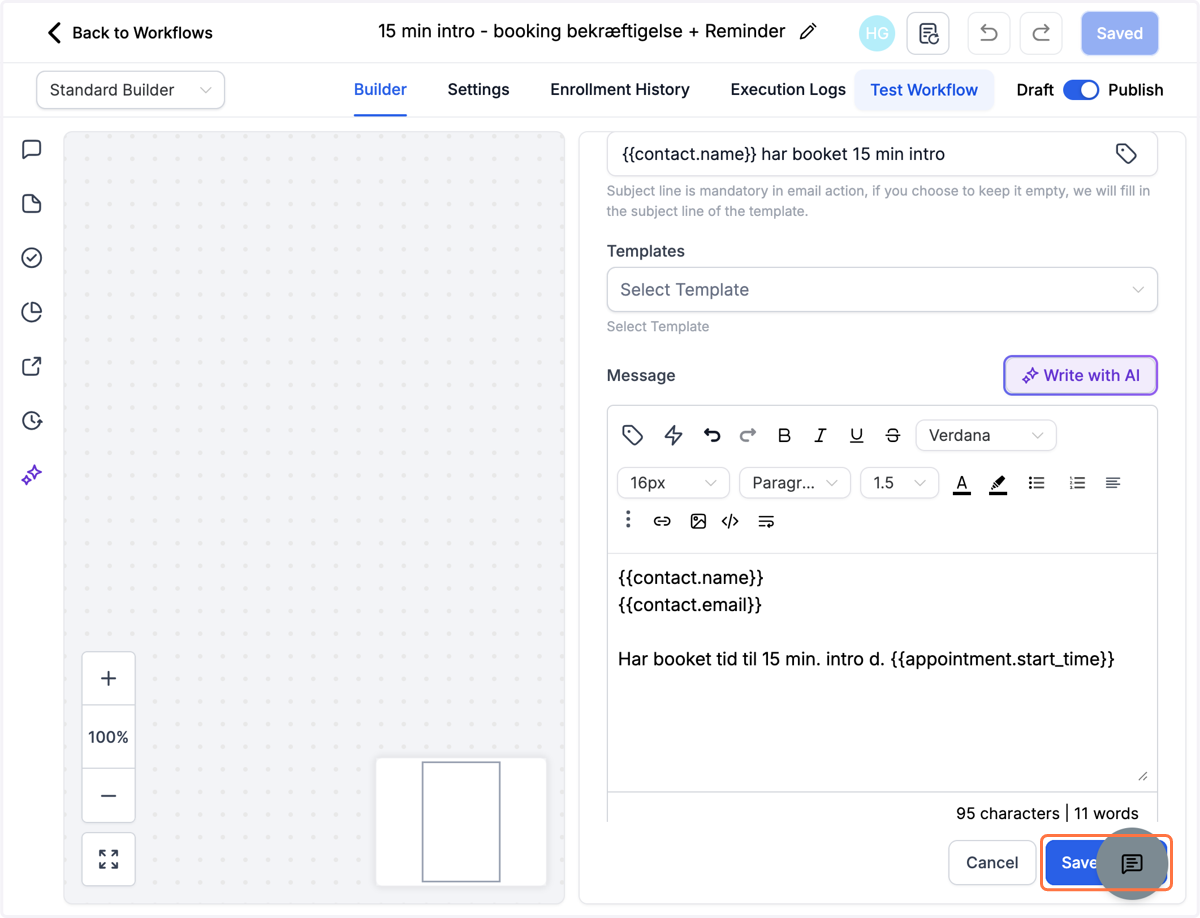The image size is (1200, 918).
Task: Open Execution Logs tab
Action: point(788,90)
